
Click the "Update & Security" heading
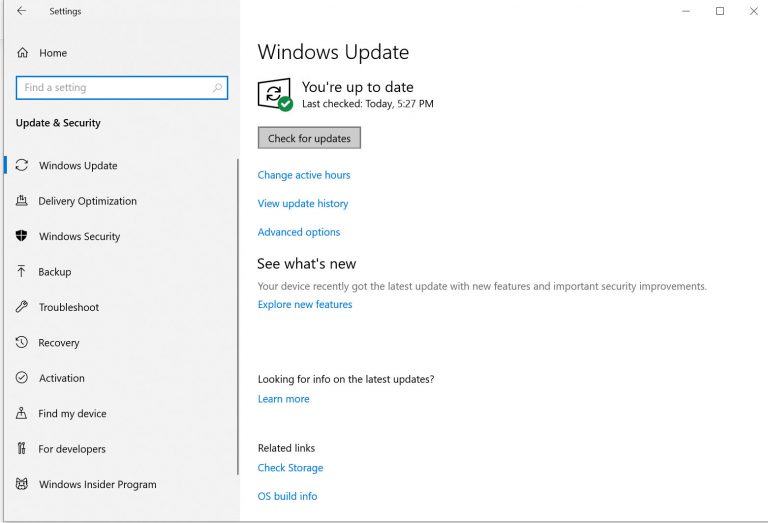pyautogui.click(x=58, y=123)
